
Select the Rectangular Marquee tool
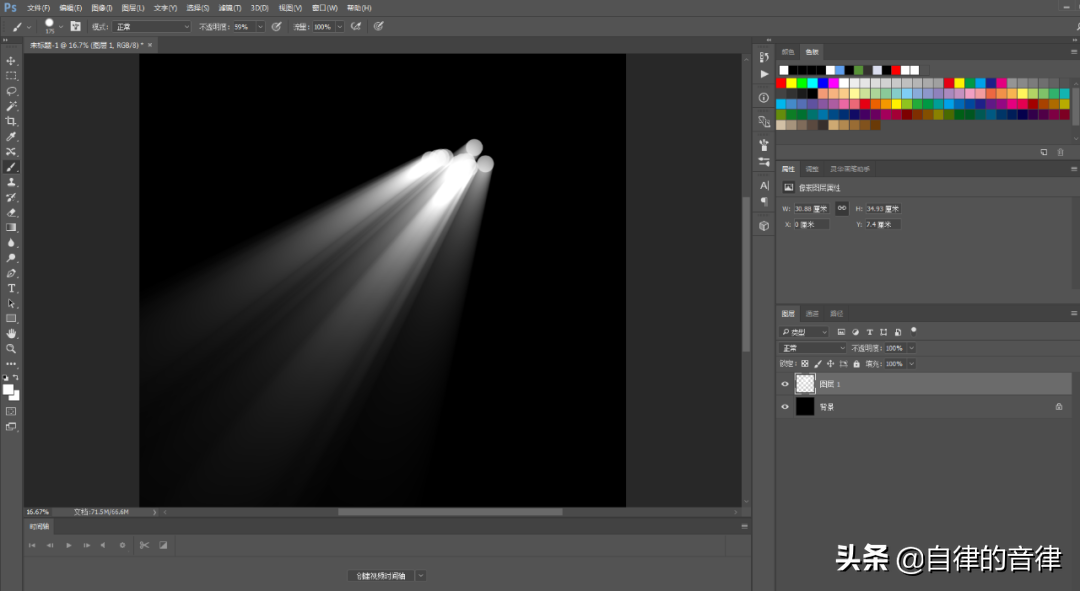tap(11, 76)
